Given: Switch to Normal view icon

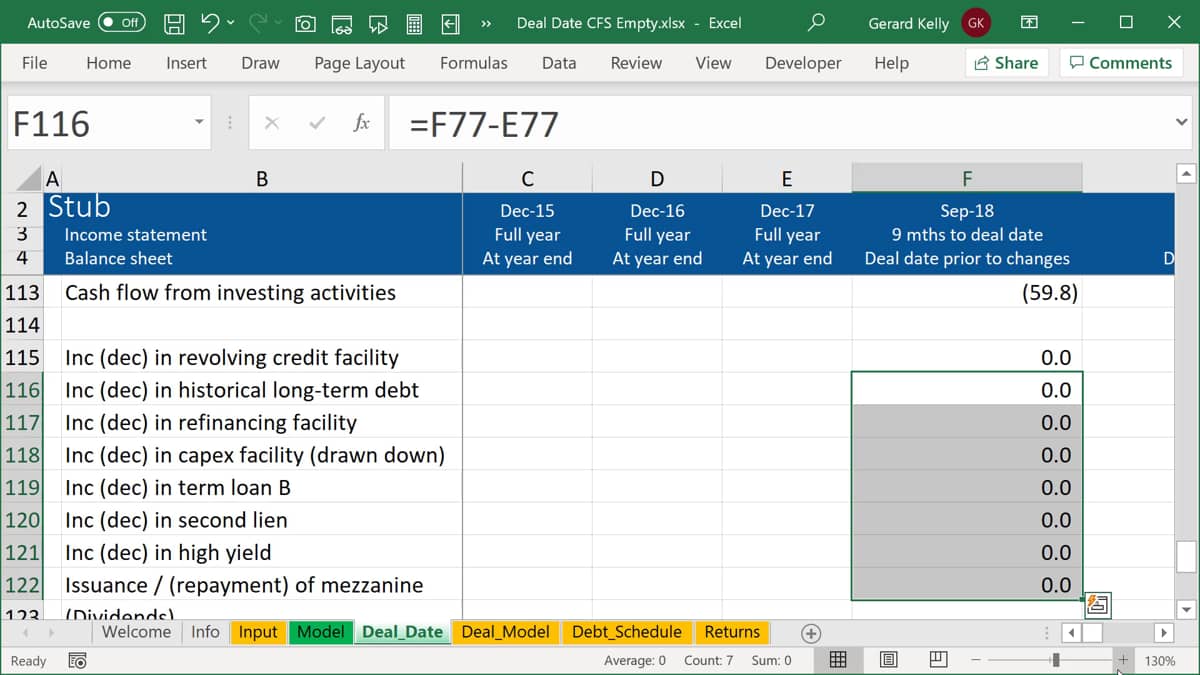Looking at the screenshot, I should tap(839, 660).
